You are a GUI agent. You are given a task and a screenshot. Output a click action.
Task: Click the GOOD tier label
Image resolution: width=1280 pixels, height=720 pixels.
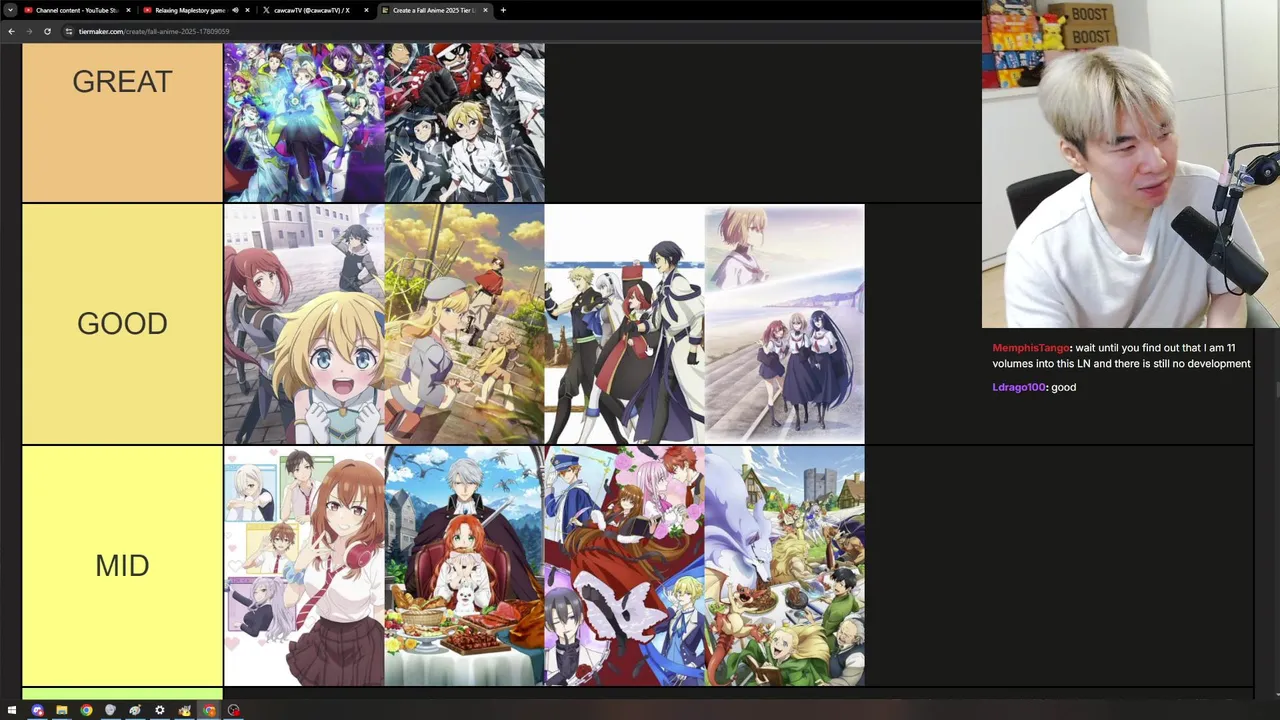(122, 323)
